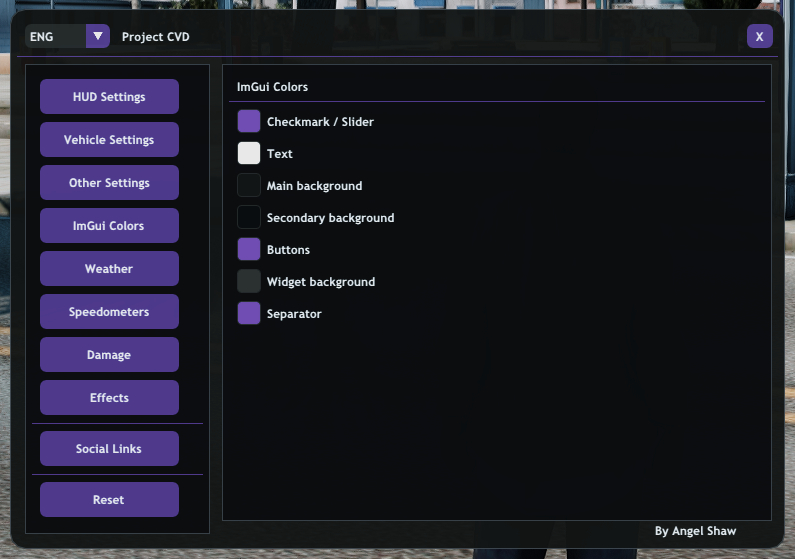The height and width of the screenshot is (559, 795).
Task: Close the Project CVD menu with X
Action: coord(759,36)
